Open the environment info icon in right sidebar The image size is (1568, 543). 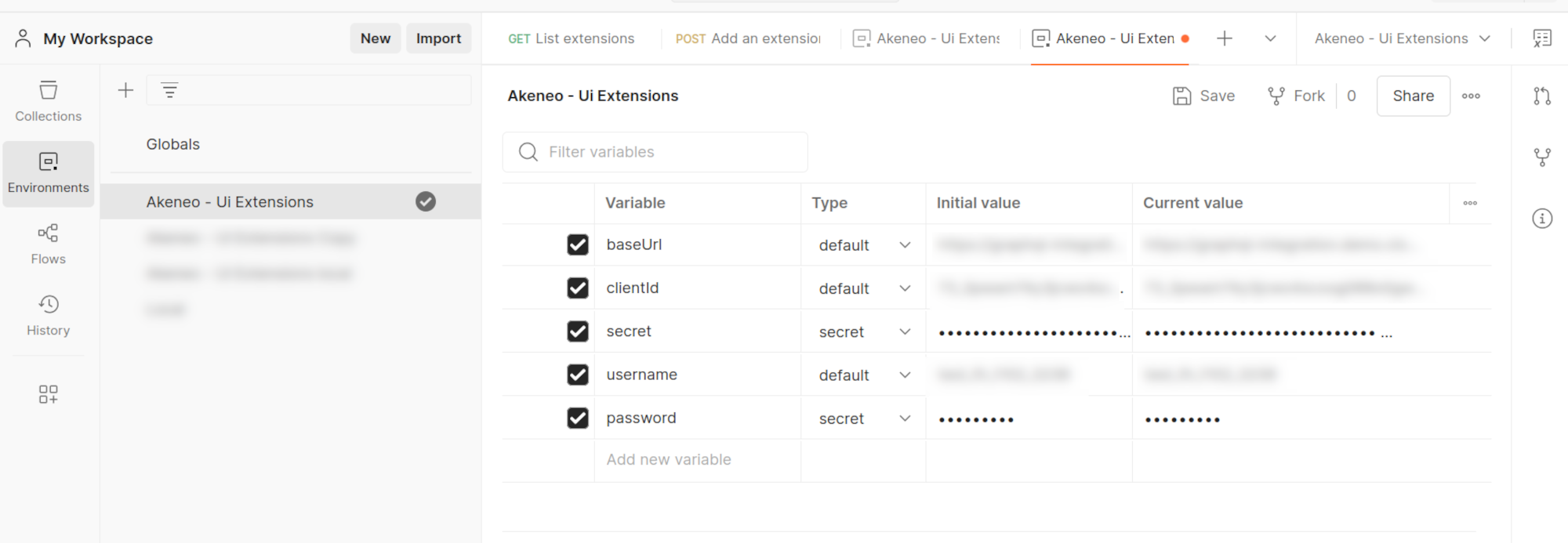coord(1541,219)
